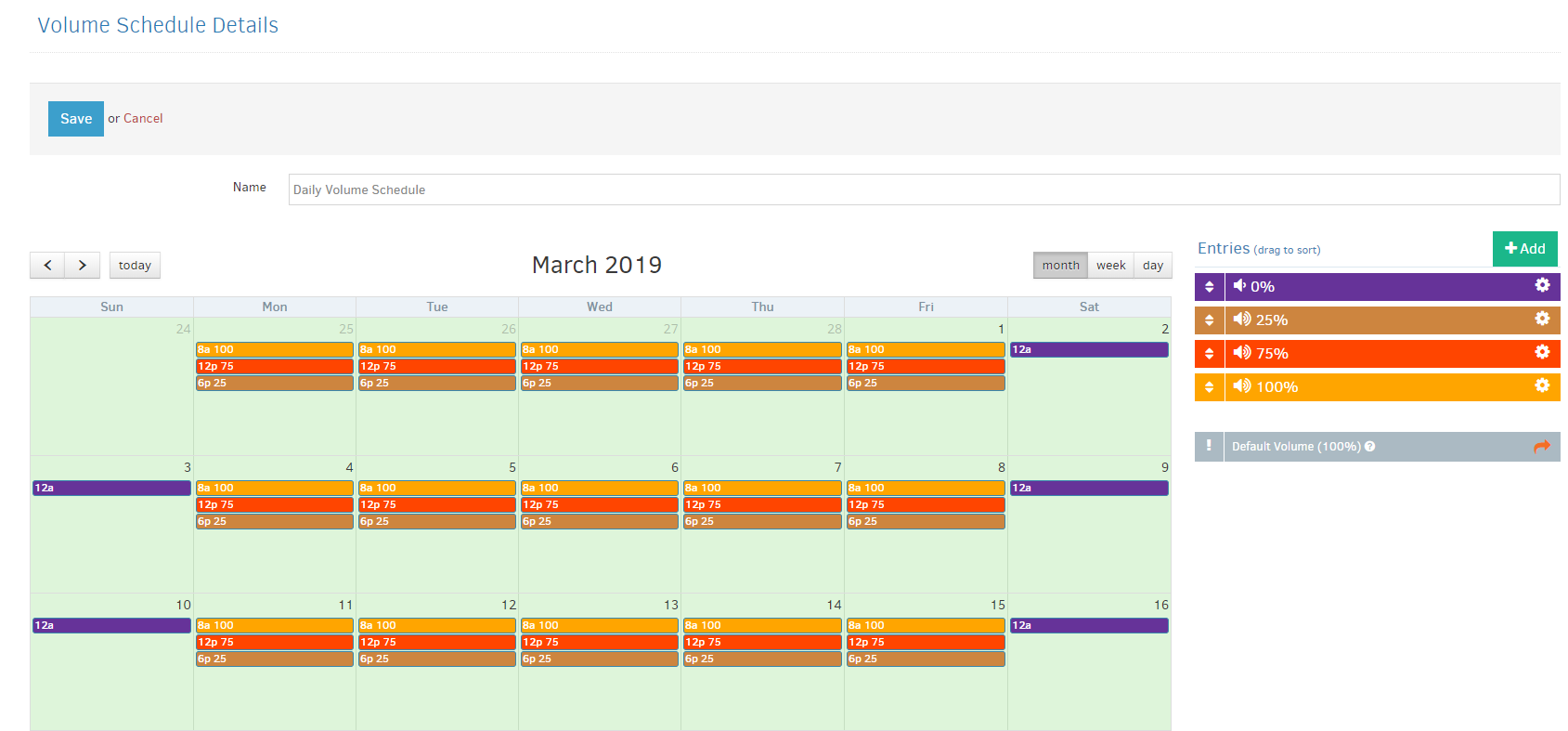The width and height of the screenshot is (1568, 731).
Task: Click speaker icon on 75% entry
Action: 1242,353
